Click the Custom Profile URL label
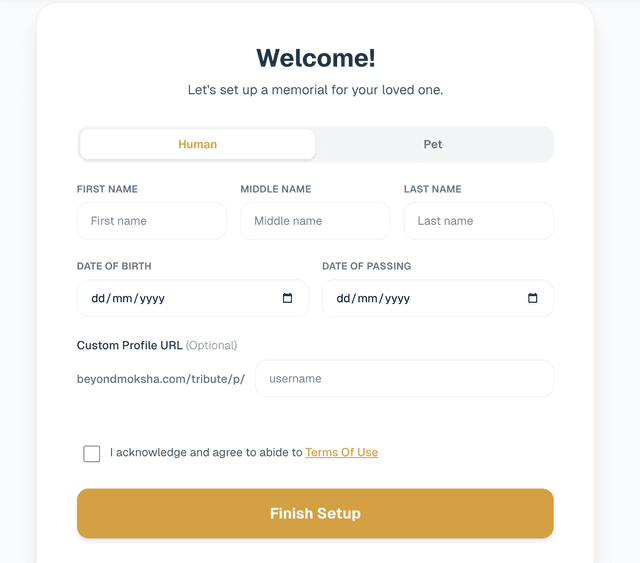The image size is (640, 563). pos(130,345)
